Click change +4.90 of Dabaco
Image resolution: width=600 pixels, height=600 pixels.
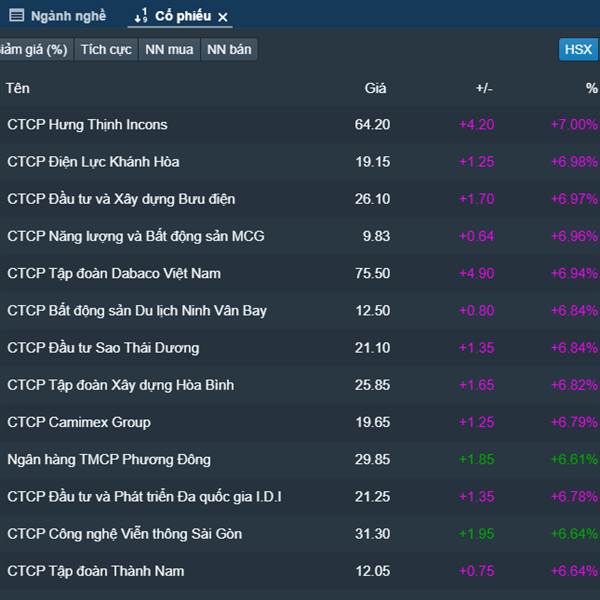click(476, 273)
